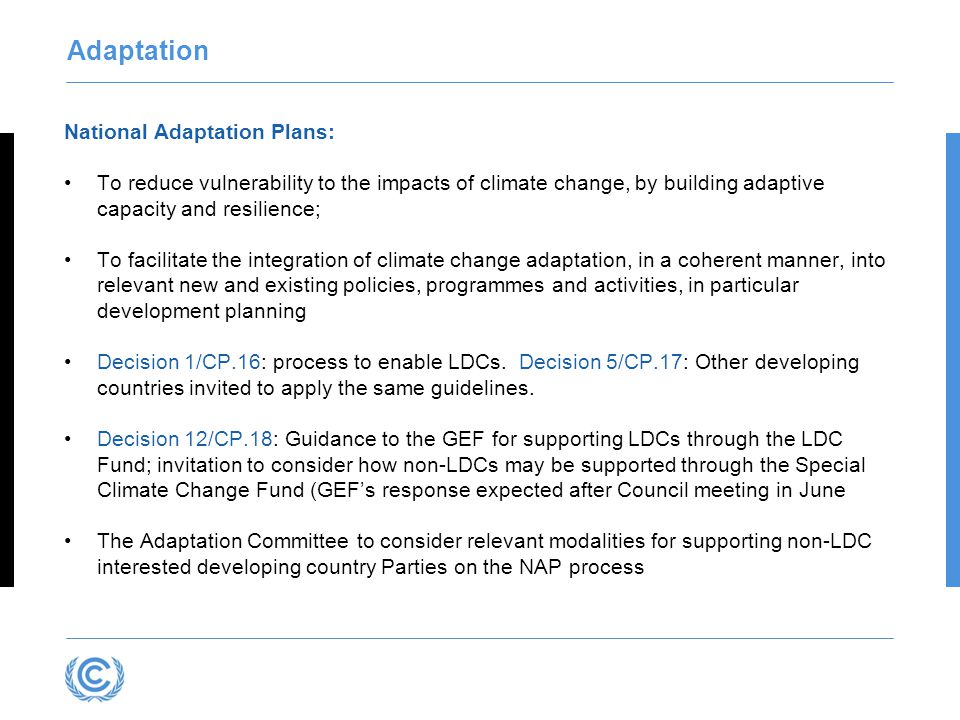The height and width of the screenshot is (720, 960).
Task: Click the horizontal line under the title
Action: click(x=480, y=82)
